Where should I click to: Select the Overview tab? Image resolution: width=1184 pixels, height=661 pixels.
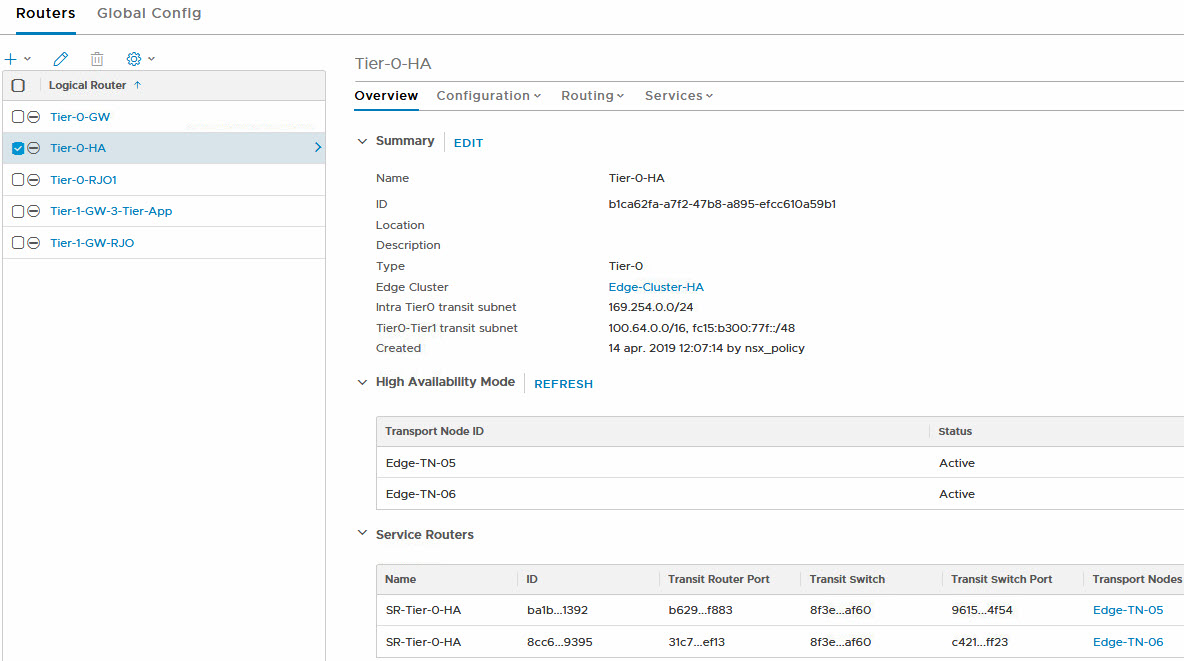(386, 96)
